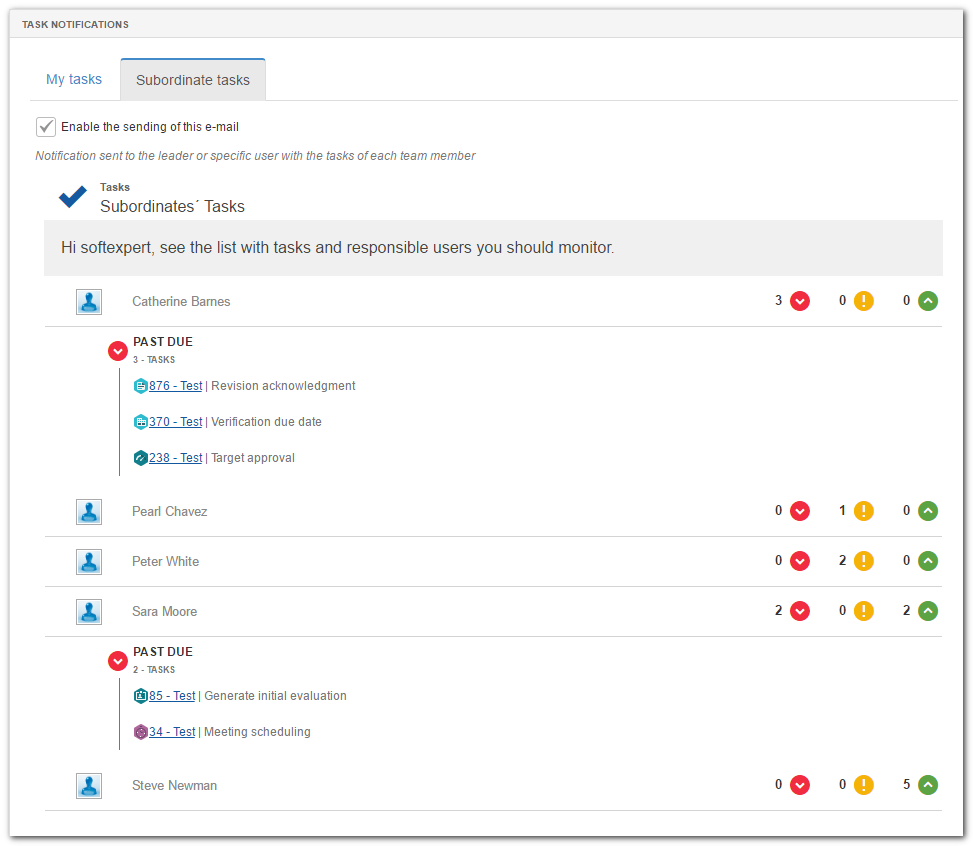
Task: Select Subordinate tasks tab
Action: point(193,80)
